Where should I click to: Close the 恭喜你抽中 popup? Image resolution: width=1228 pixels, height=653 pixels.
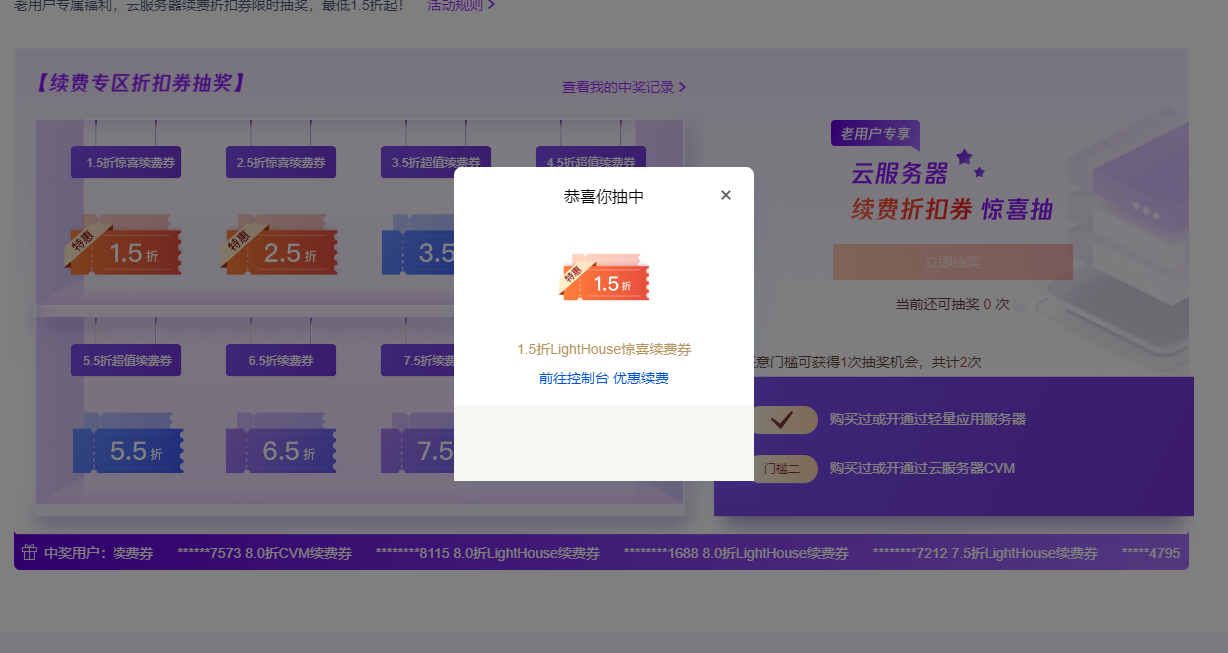[x=726, y=195]
